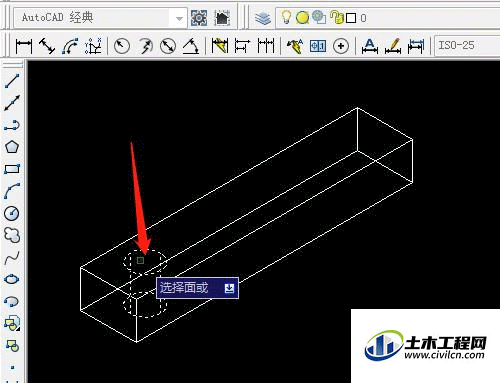The width and height of the screenshot is (500, 383).
Task: Toggle layer 0 freeze sun icon
Action: tap(302, 18)
